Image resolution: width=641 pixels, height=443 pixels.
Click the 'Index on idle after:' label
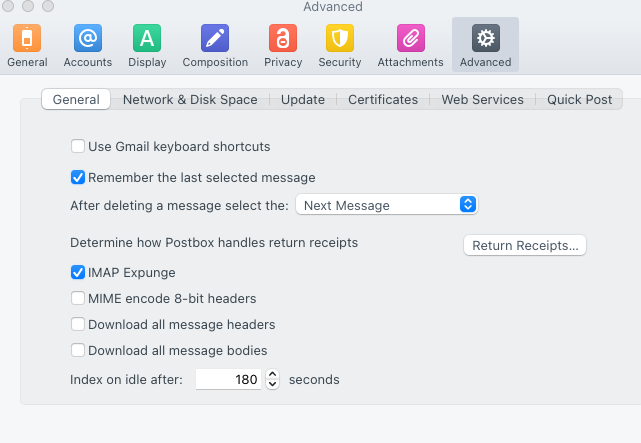(126, 380)
